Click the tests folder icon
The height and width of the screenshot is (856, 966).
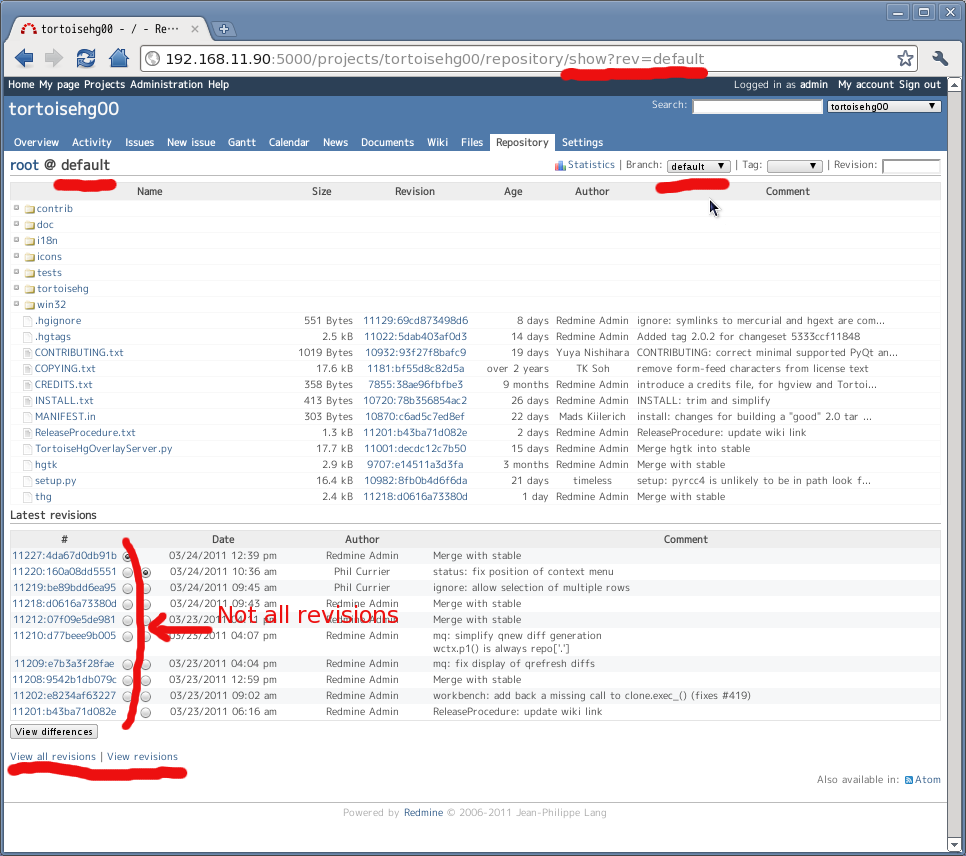tap(30, 273)
